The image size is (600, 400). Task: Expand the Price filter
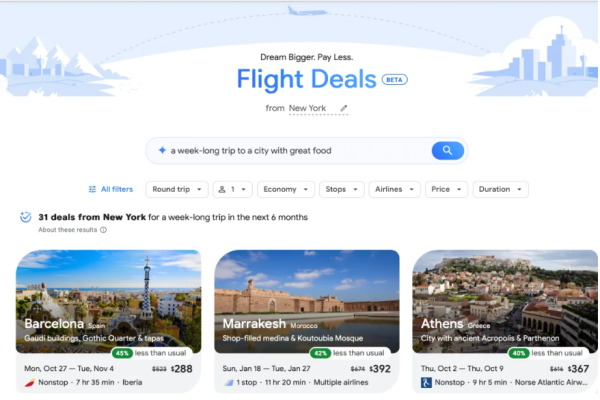coord(446,189)
